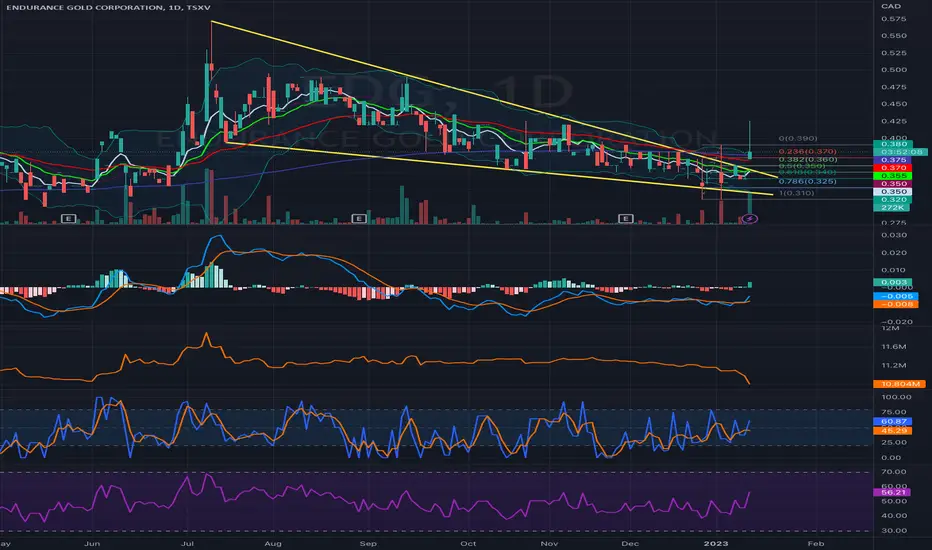Click the 0.500 price axis tick

[894, 70]
